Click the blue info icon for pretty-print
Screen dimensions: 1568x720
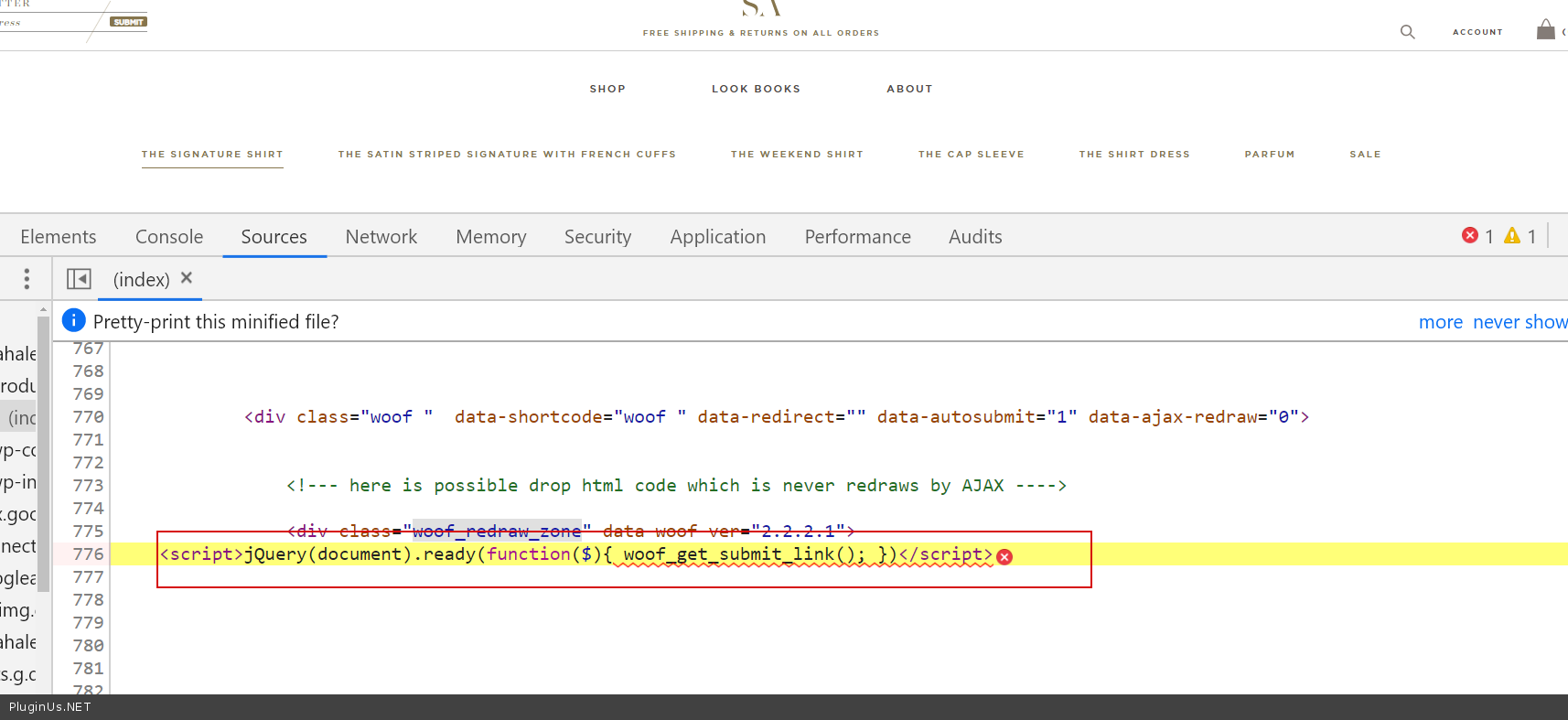pyautogui.click(x=73, y=321)
